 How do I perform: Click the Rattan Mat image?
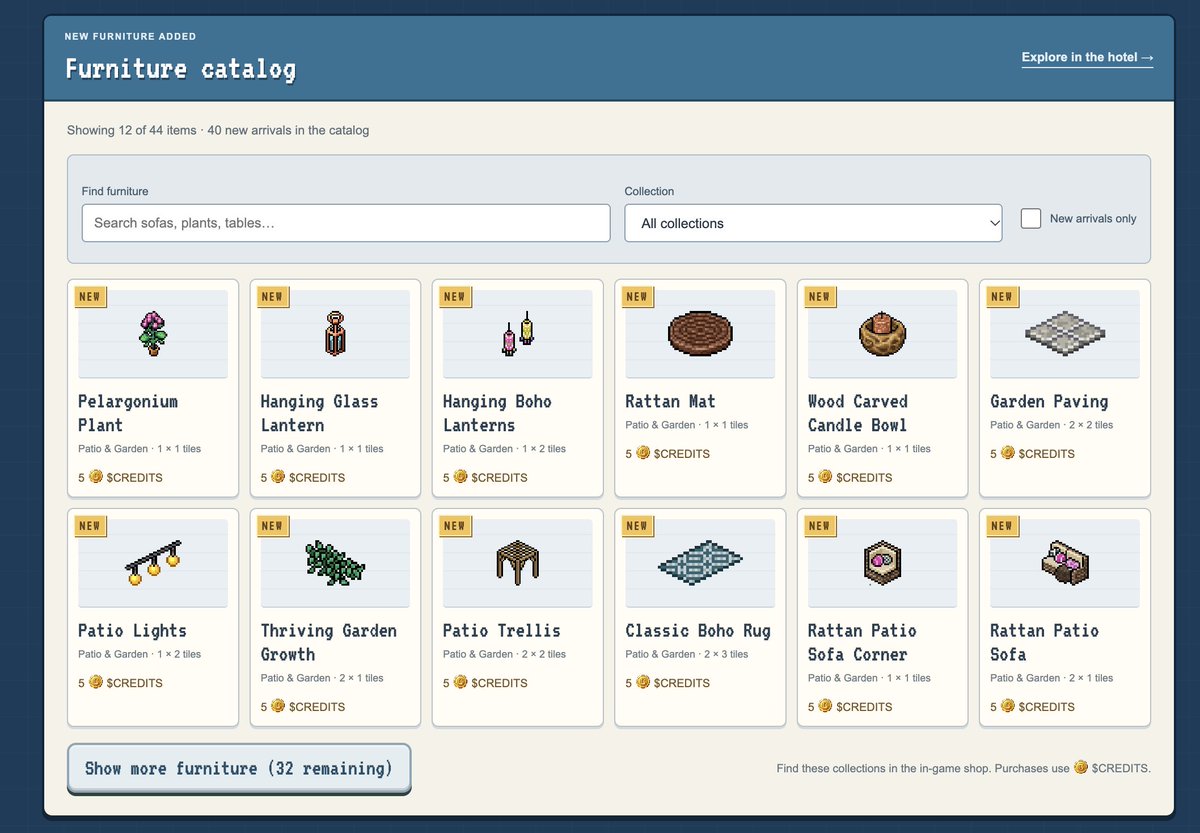(700, 333)
